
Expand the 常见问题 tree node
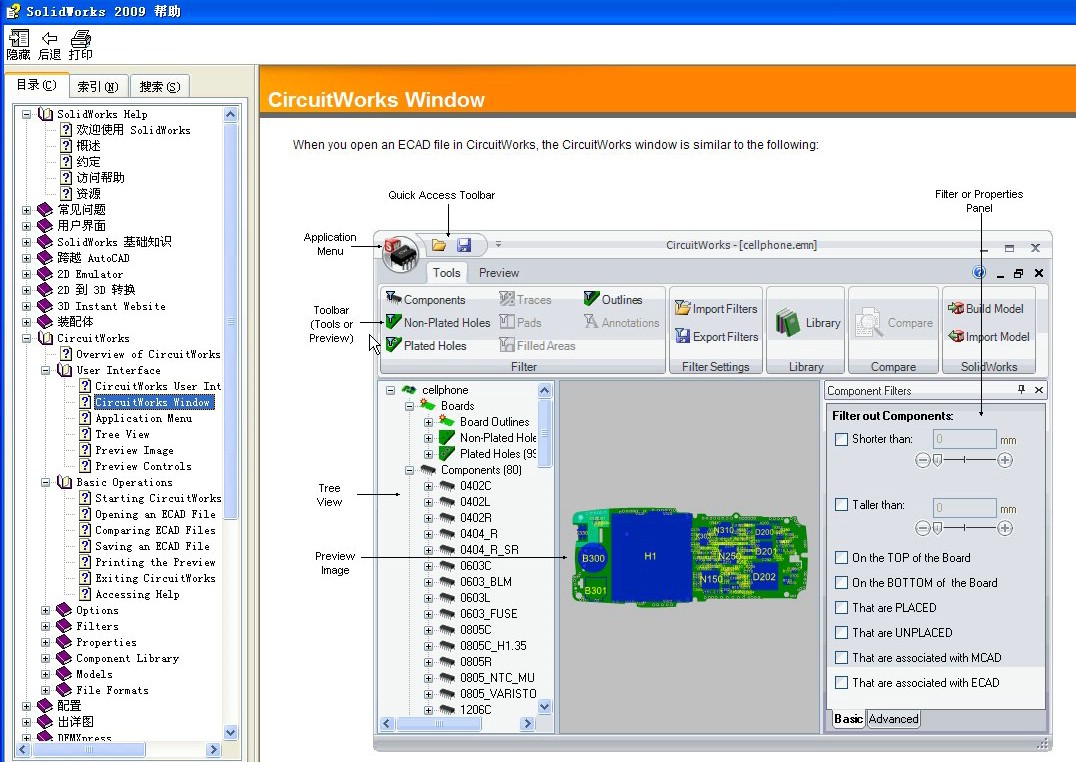(26, 210)
